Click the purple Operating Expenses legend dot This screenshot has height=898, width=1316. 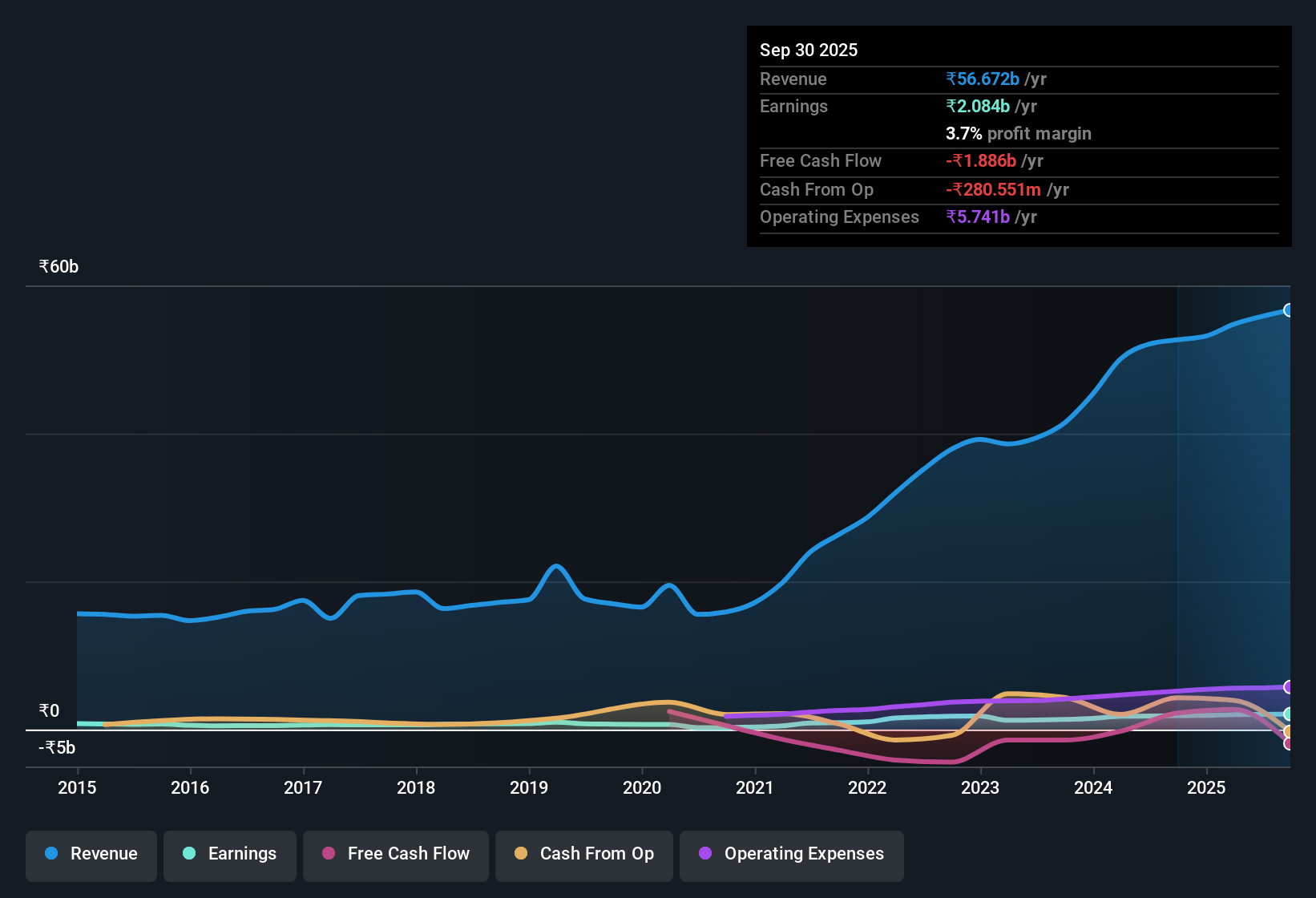point(705,854)
